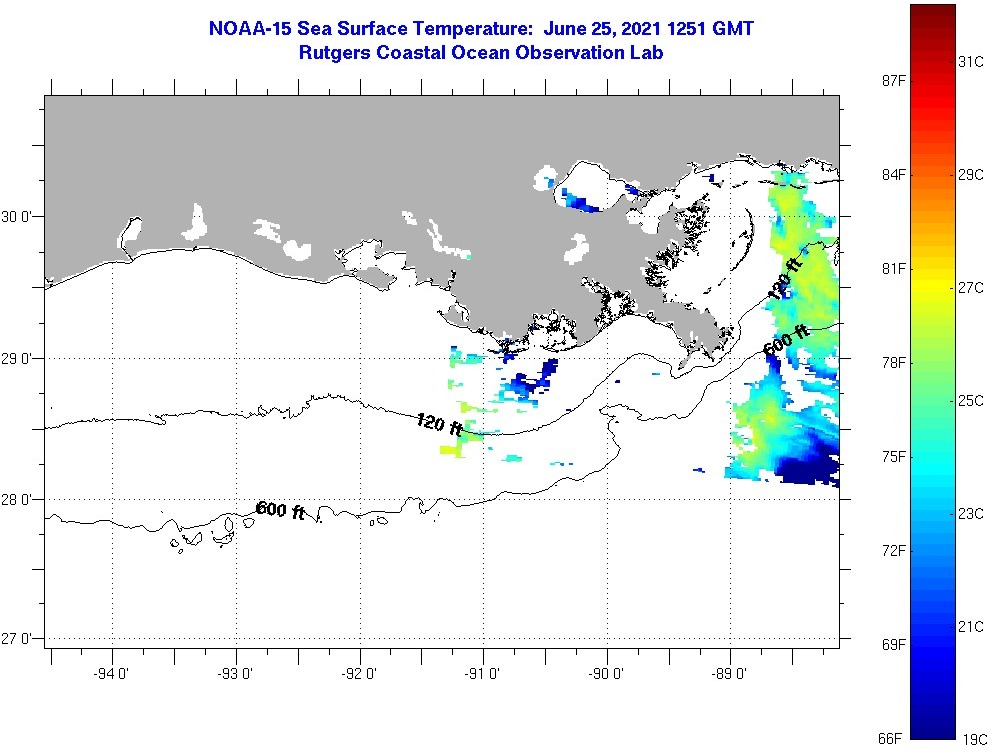Click the -90 0' longitude axis label
Screen dimensions: 992x754
606,674
